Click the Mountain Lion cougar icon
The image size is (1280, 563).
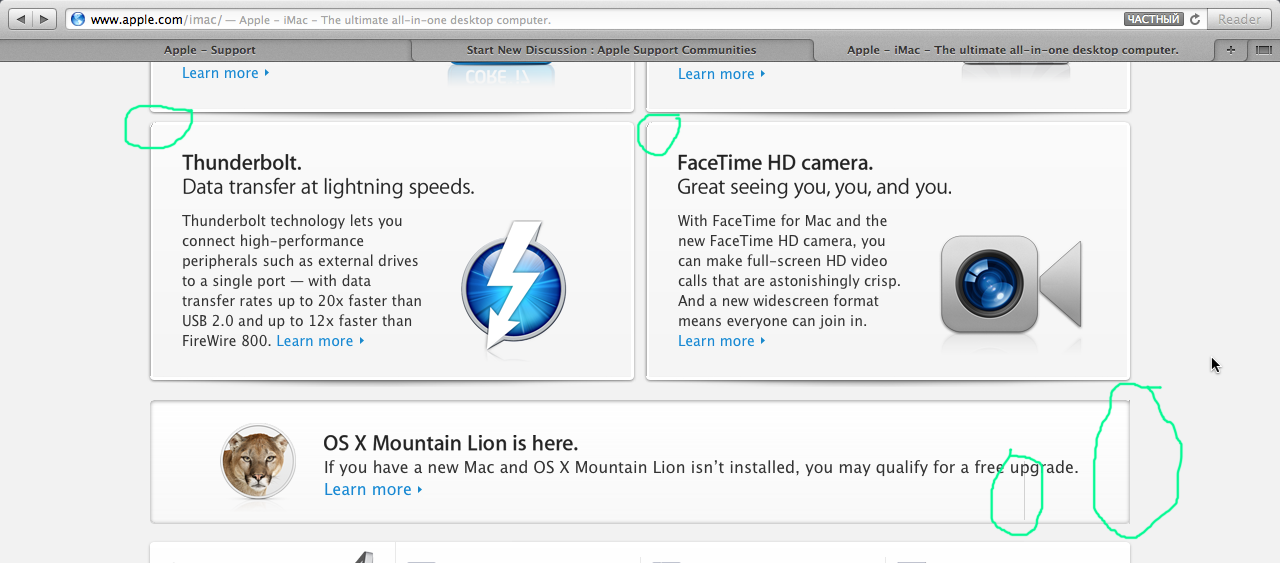[x=258, y=461]
